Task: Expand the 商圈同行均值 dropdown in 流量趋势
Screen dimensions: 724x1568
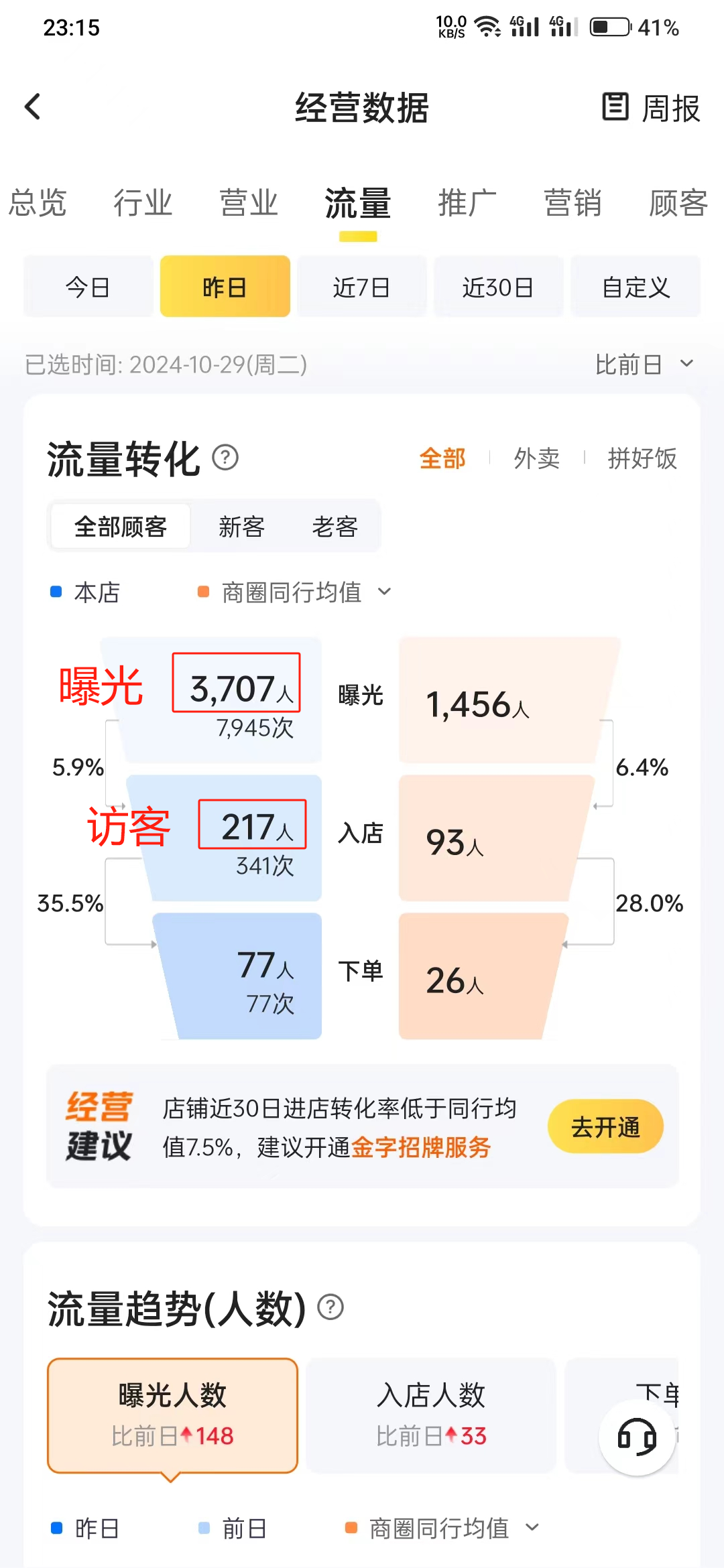Action: tap(453, 1528)
